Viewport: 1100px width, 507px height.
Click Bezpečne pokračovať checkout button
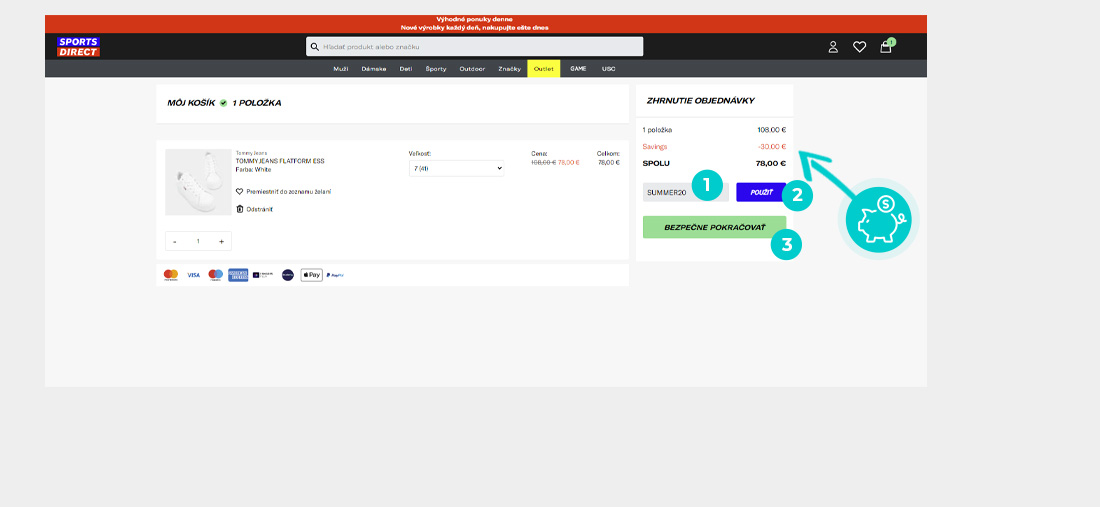[714, 227]
